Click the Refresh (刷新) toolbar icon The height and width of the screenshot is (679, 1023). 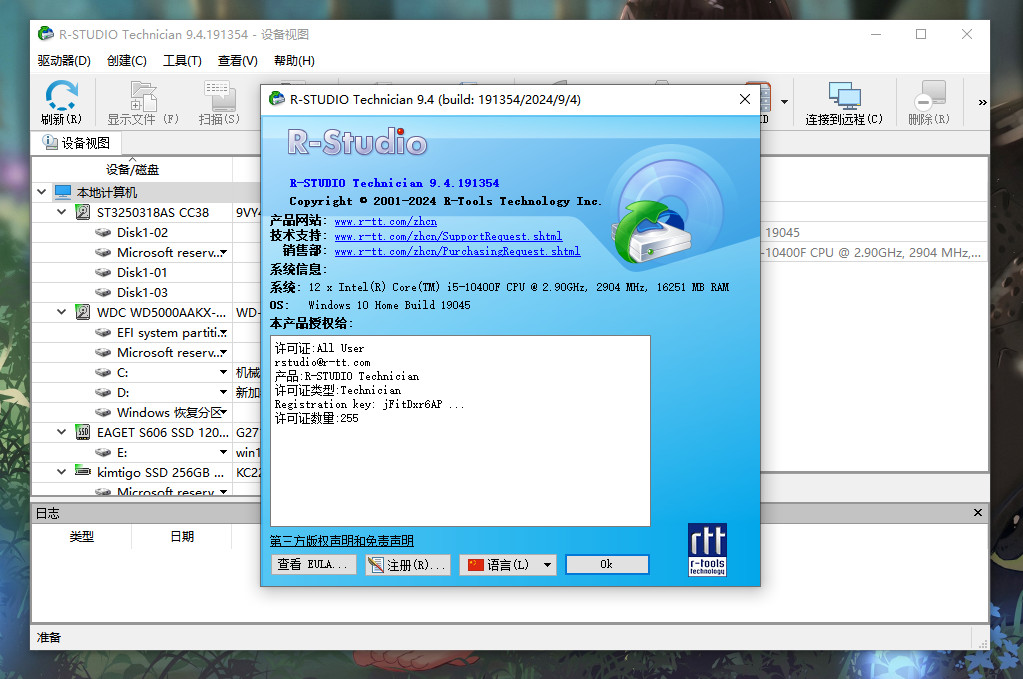click(61, 95)
